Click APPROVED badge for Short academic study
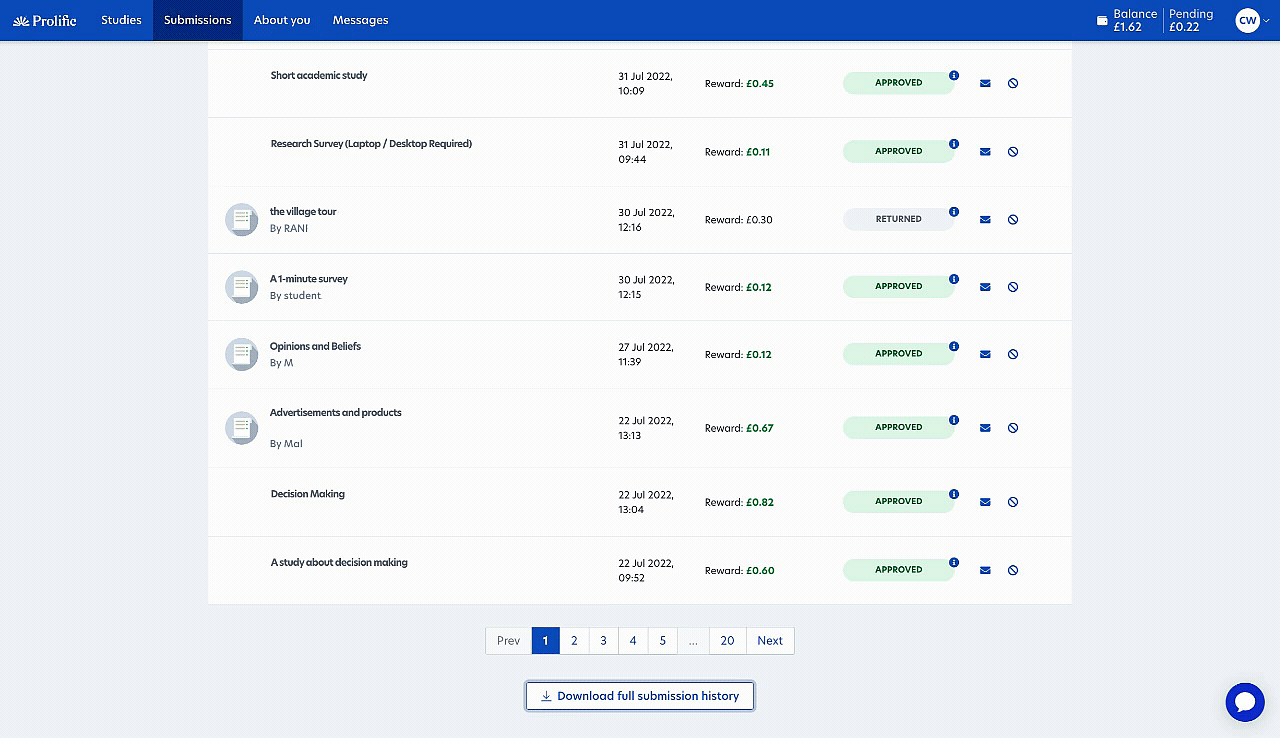Viewport: 1280px width, 738px height. pyautogui.click(x=899, y=83)
